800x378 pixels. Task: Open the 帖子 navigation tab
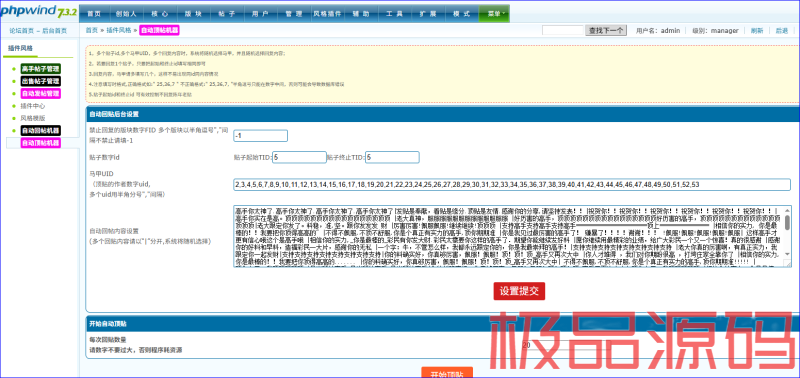click(x=226, y=14)
